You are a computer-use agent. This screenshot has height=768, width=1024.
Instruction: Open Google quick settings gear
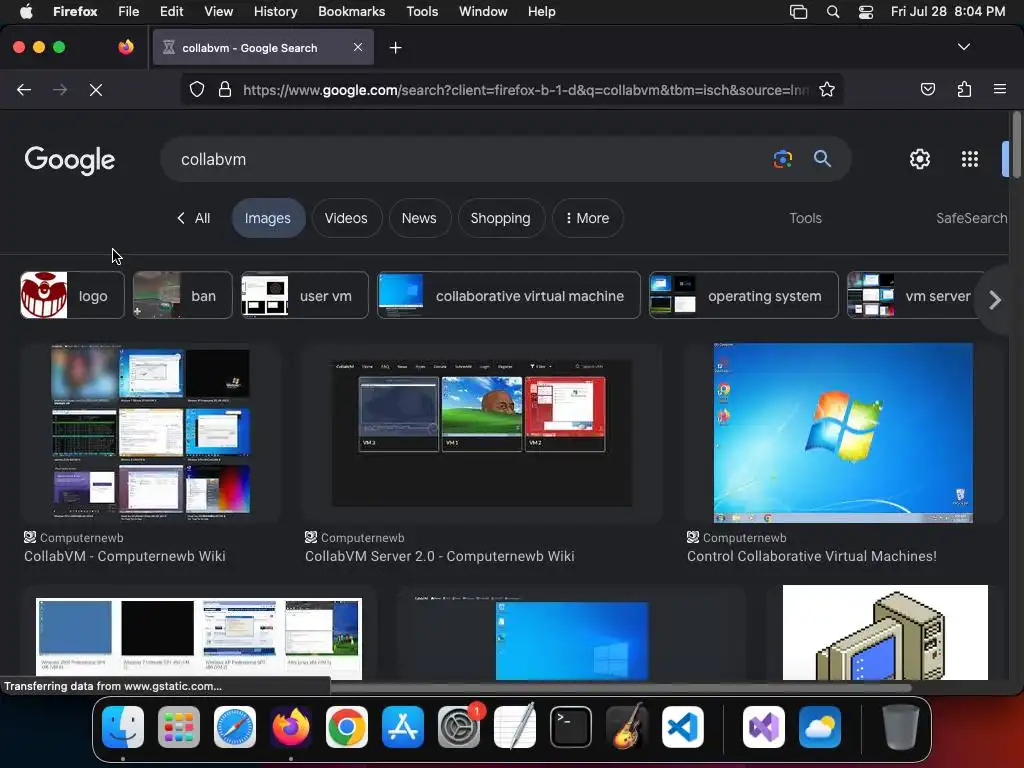pyautogui.click(x=920, y=159)
